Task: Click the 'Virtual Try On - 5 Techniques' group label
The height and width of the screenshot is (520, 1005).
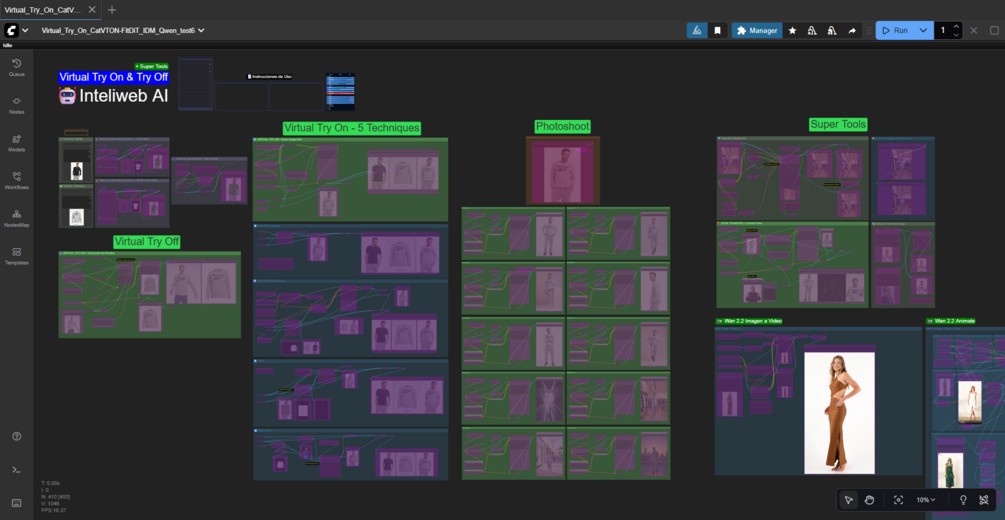Action: 352,128
